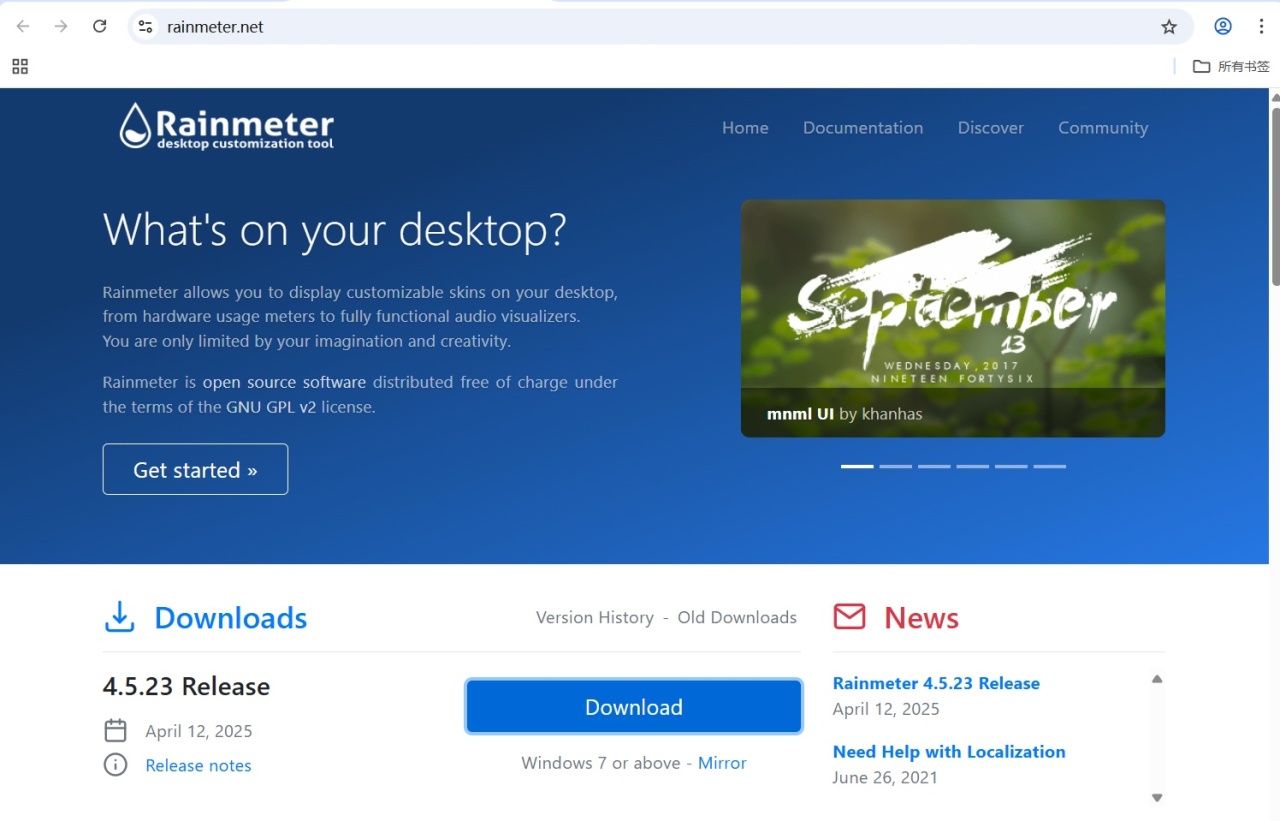Click the Downloads section heading
The image size is (1280, 821).
click(x=231, y=618)
